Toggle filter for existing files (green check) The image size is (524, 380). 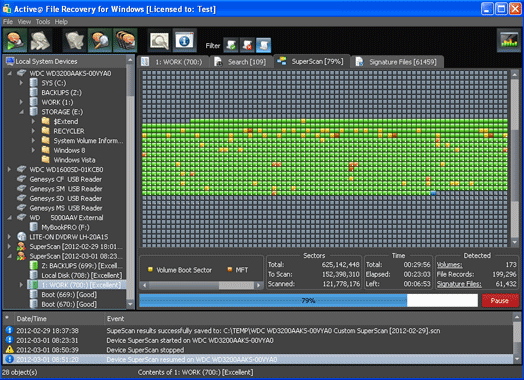[231, 45]
